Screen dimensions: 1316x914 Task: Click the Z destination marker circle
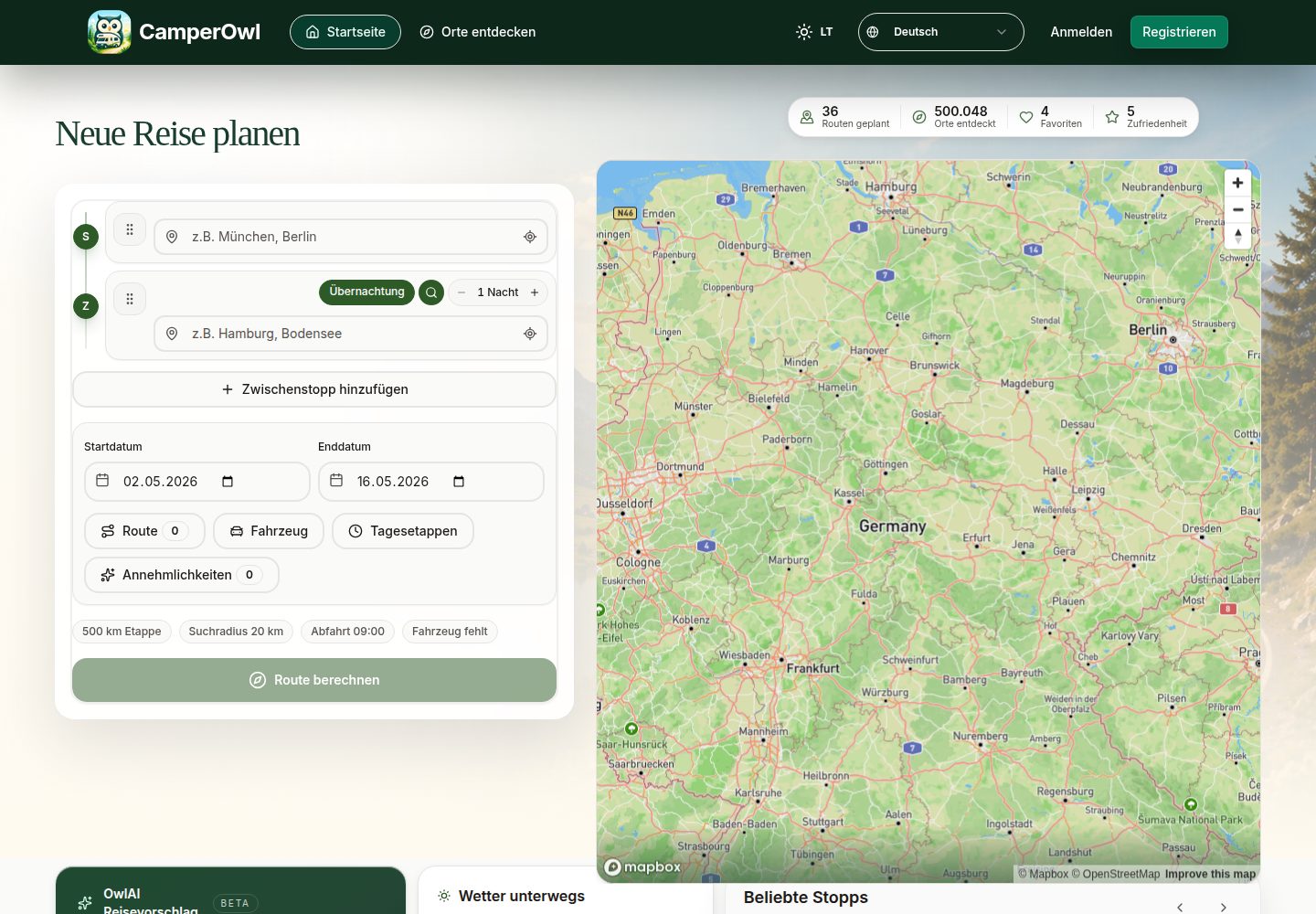point(86,306)
